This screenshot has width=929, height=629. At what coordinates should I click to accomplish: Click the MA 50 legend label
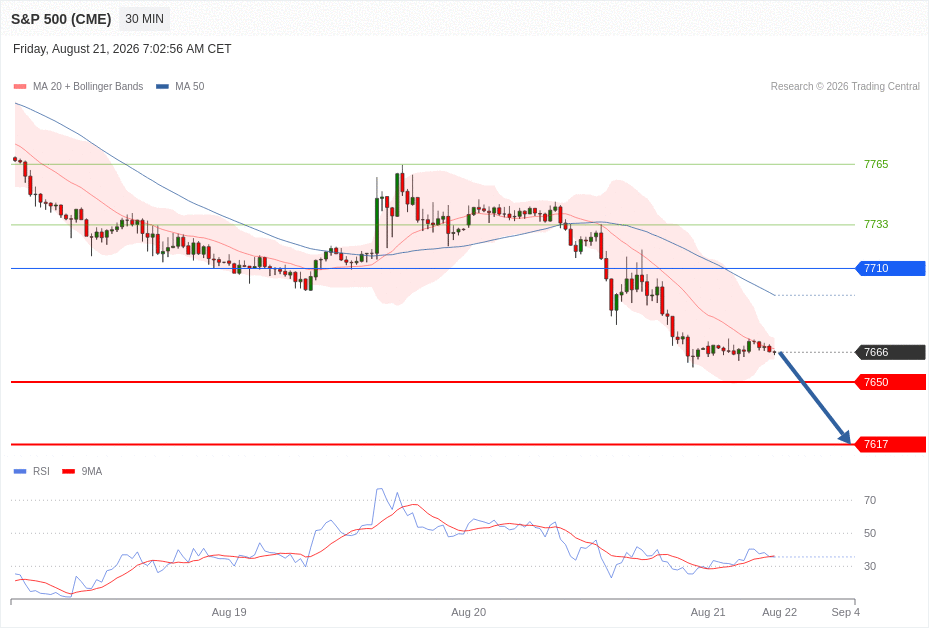190,86
